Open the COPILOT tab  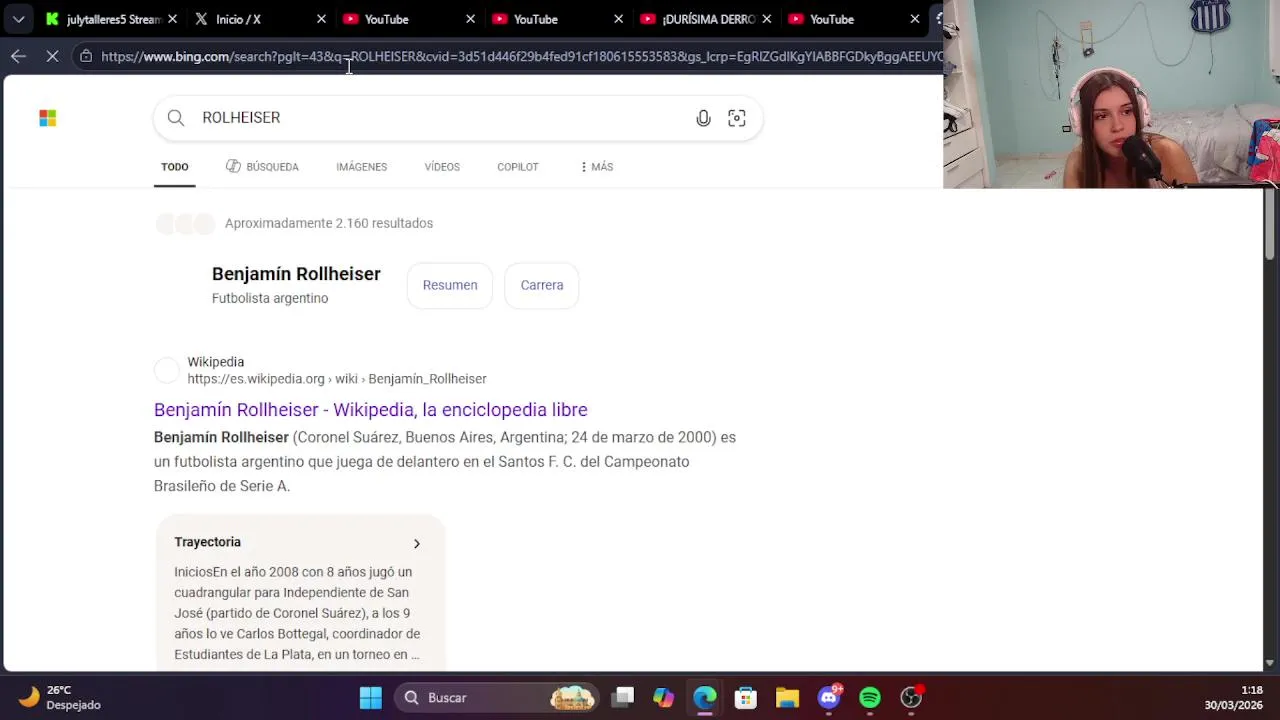point(518,167)
